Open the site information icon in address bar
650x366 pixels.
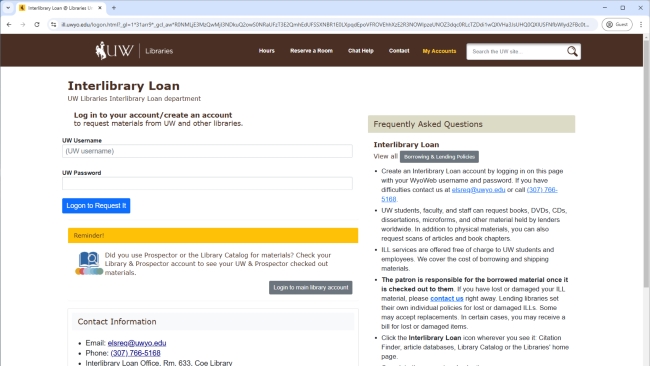click(53, 24)
